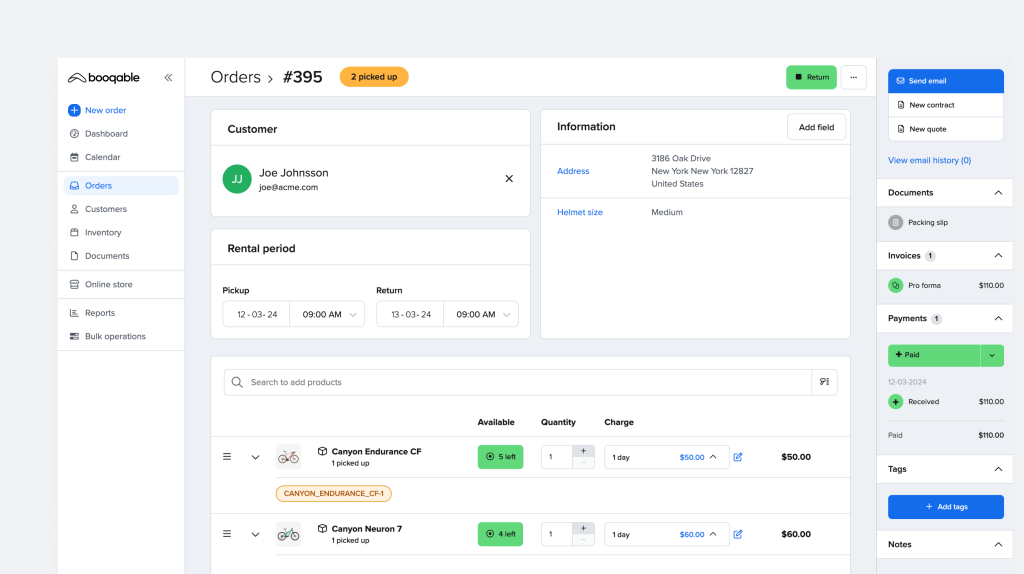Remove customer Joe Johnsson with X icon
Image resolution: width=1024 pixels, height=574 pixels.
(x=509, y=179)
